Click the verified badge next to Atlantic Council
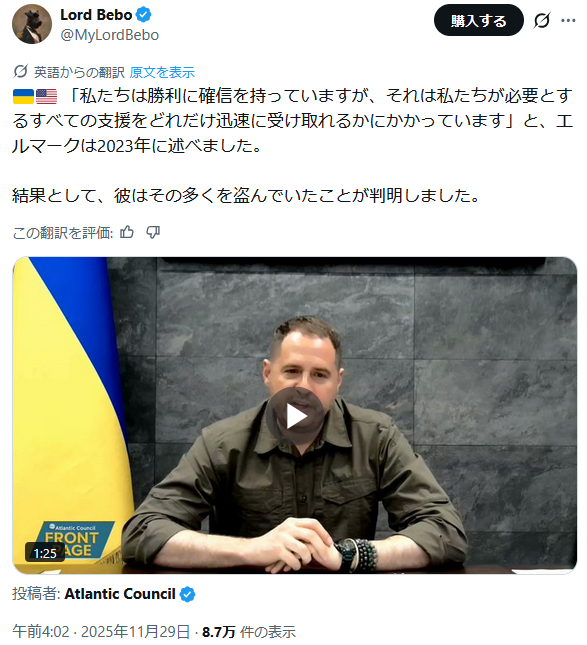The height and width of the screenshot is (645, 587). (188, 594)
